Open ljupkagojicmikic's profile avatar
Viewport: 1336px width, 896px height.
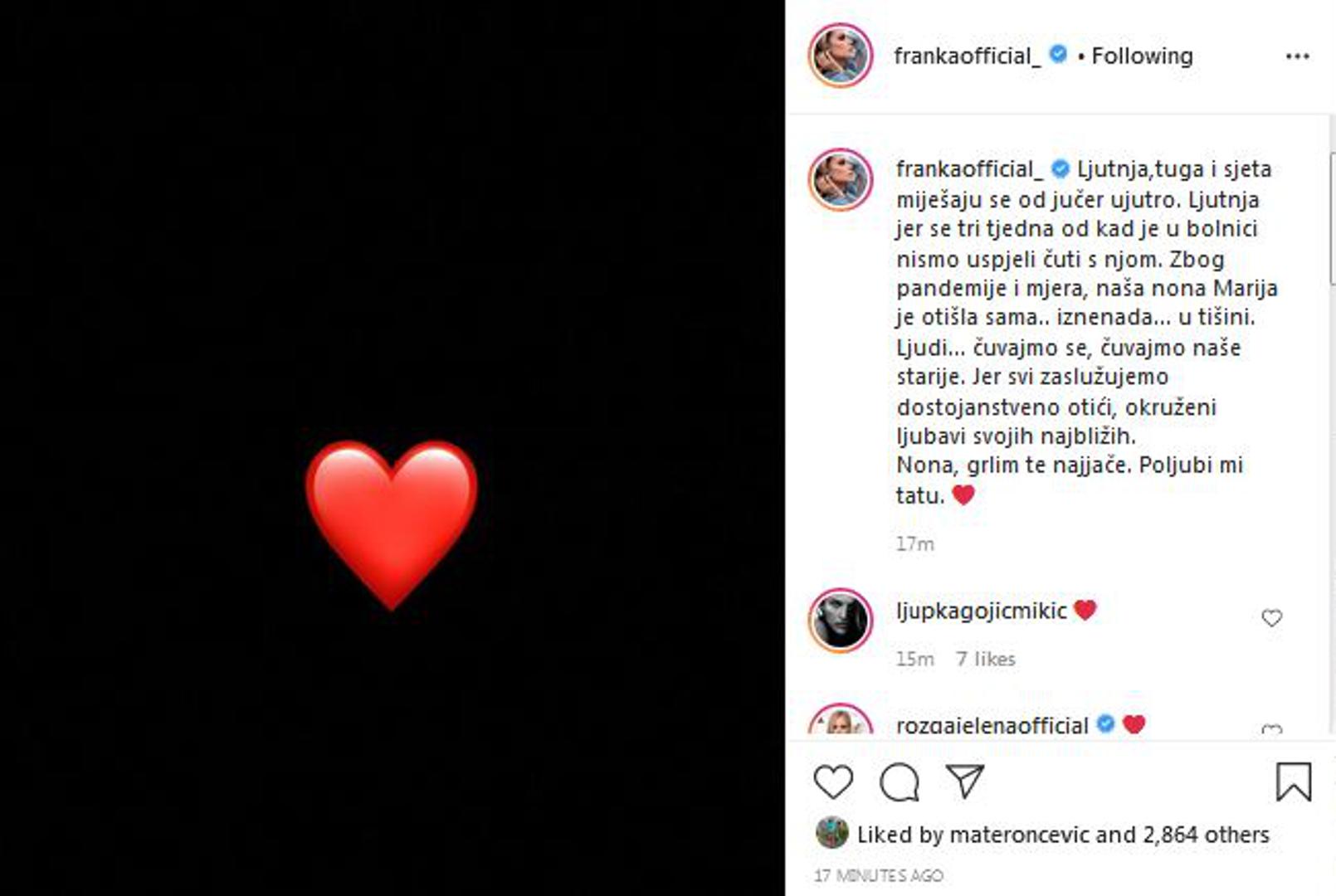[841, 621]
